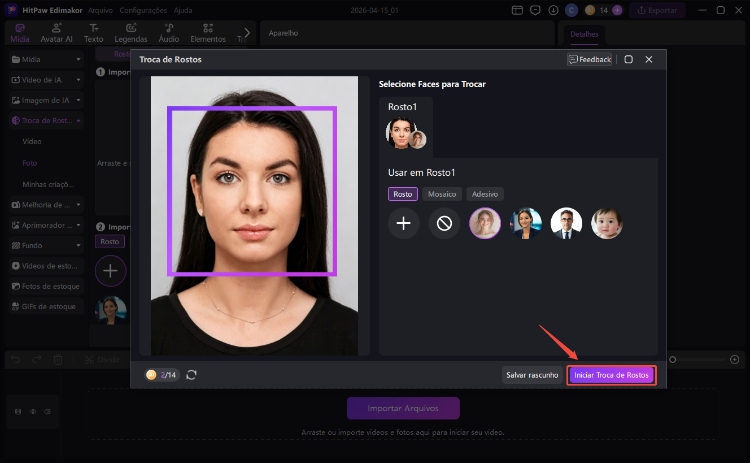This screenshot has width=750, height=463.
Task: Click the Salvar rascunho button
Action: [532, 375]
